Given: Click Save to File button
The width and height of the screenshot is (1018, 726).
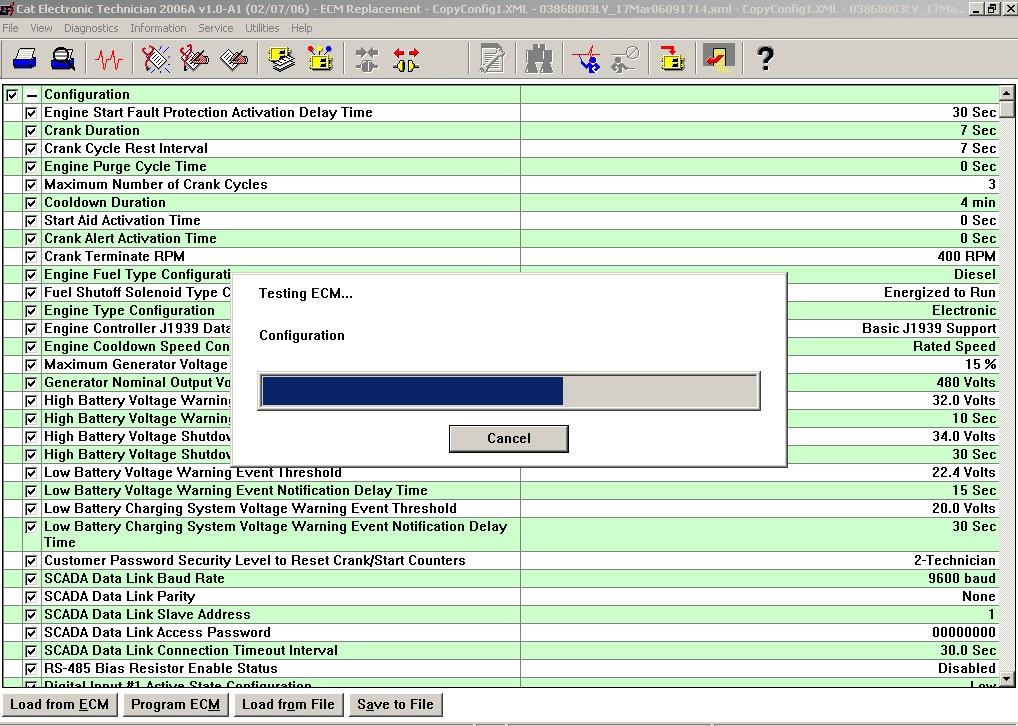Looking at the screenshot, I should [395, 705].
